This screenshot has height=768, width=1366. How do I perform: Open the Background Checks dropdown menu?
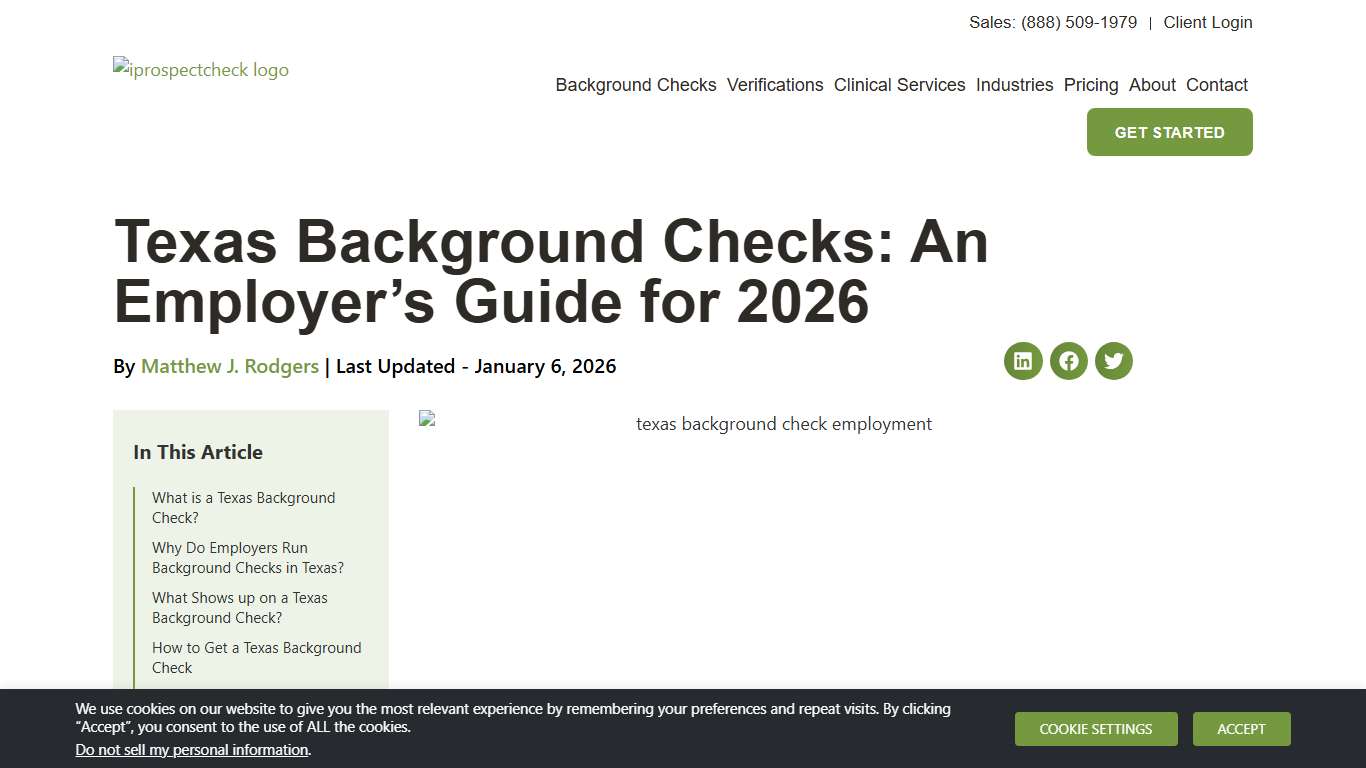(x=636, y=85)
